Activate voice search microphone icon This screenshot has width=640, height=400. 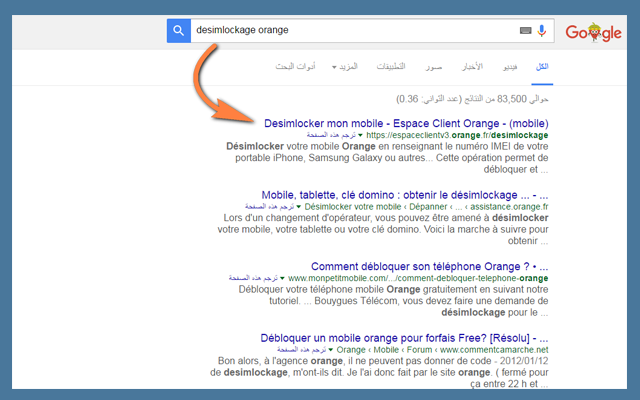[542, 31]
